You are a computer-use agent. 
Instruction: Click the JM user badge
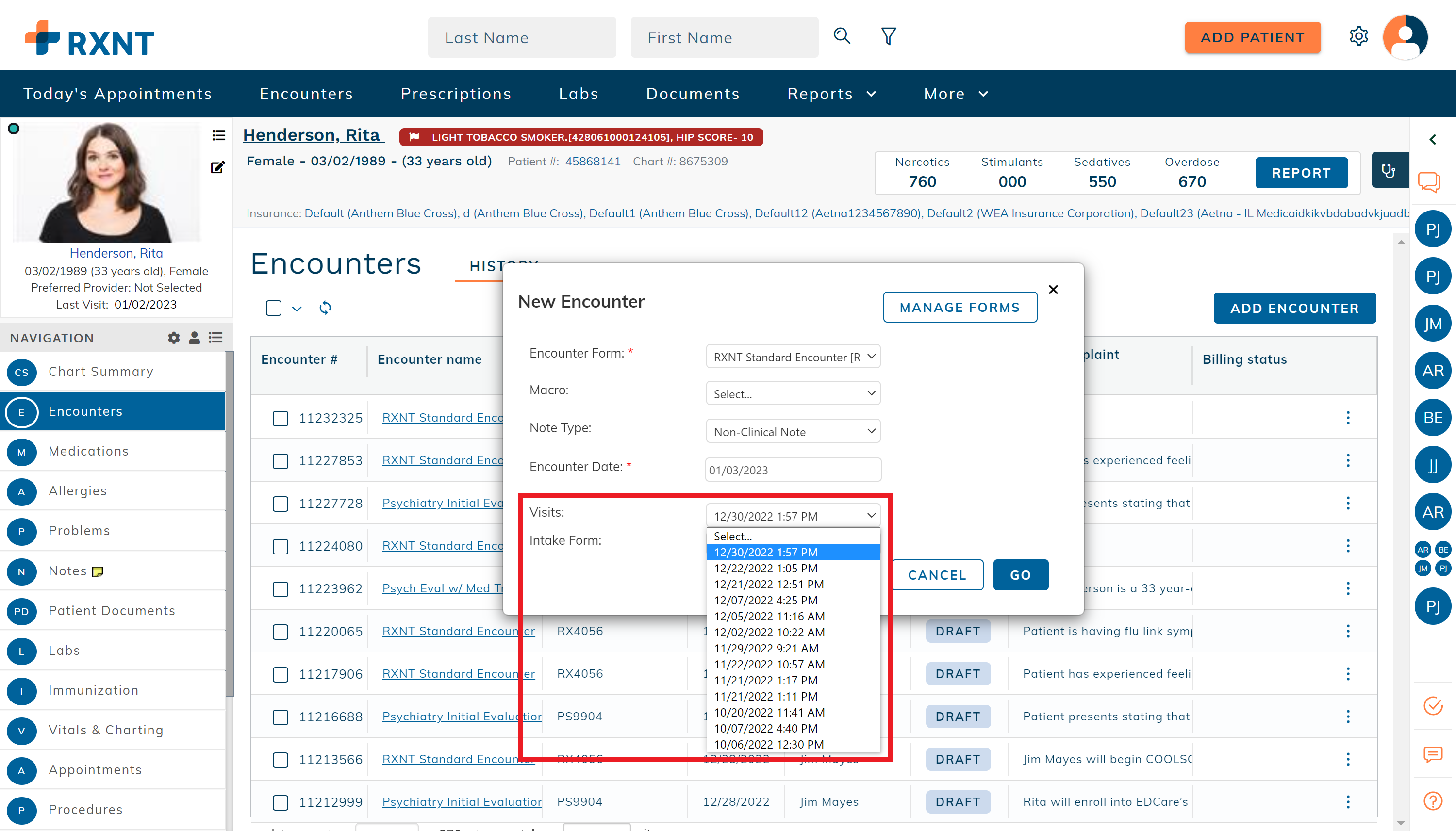pos(1433,324)
